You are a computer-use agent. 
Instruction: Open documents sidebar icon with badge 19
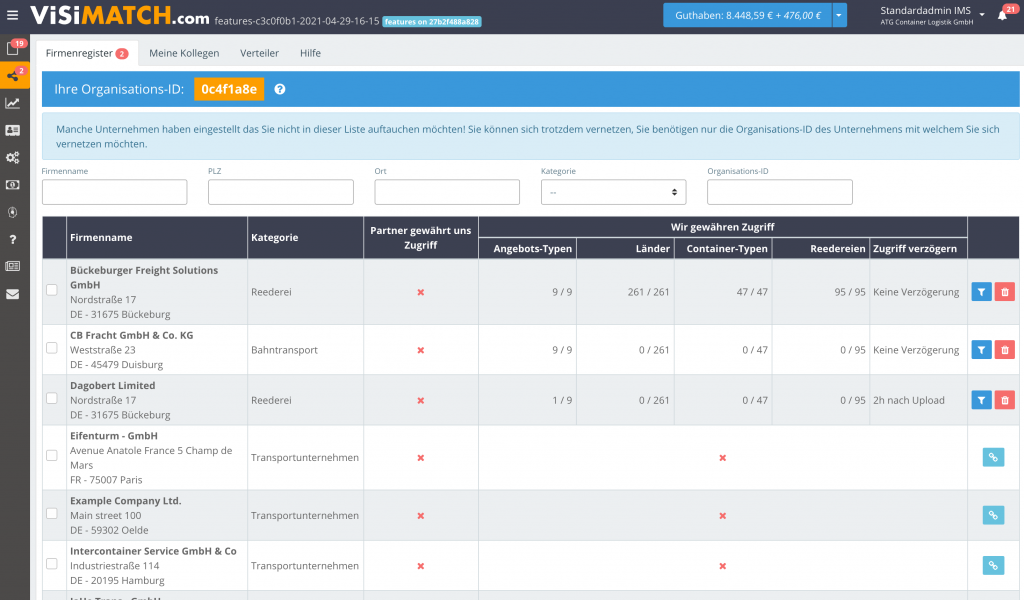12,48
